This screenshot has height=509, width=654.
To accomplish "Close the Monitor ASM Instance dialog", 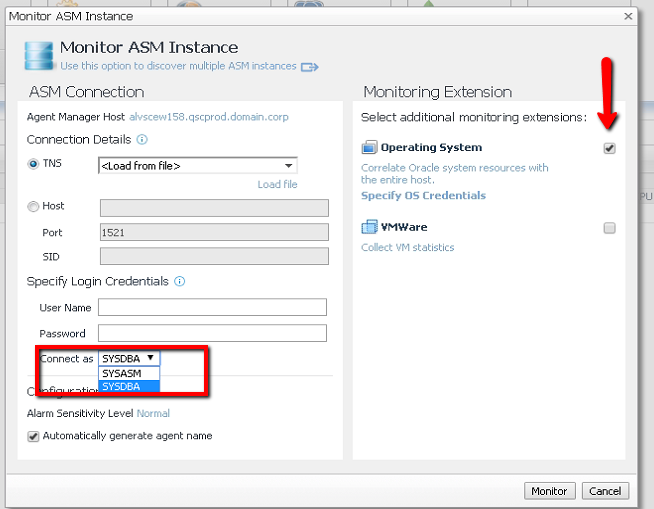I will [x=627, y=16].
